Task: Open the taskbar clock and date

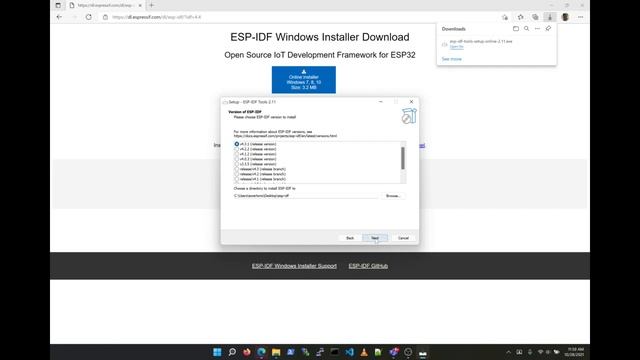Action: (x=574, y=352)
